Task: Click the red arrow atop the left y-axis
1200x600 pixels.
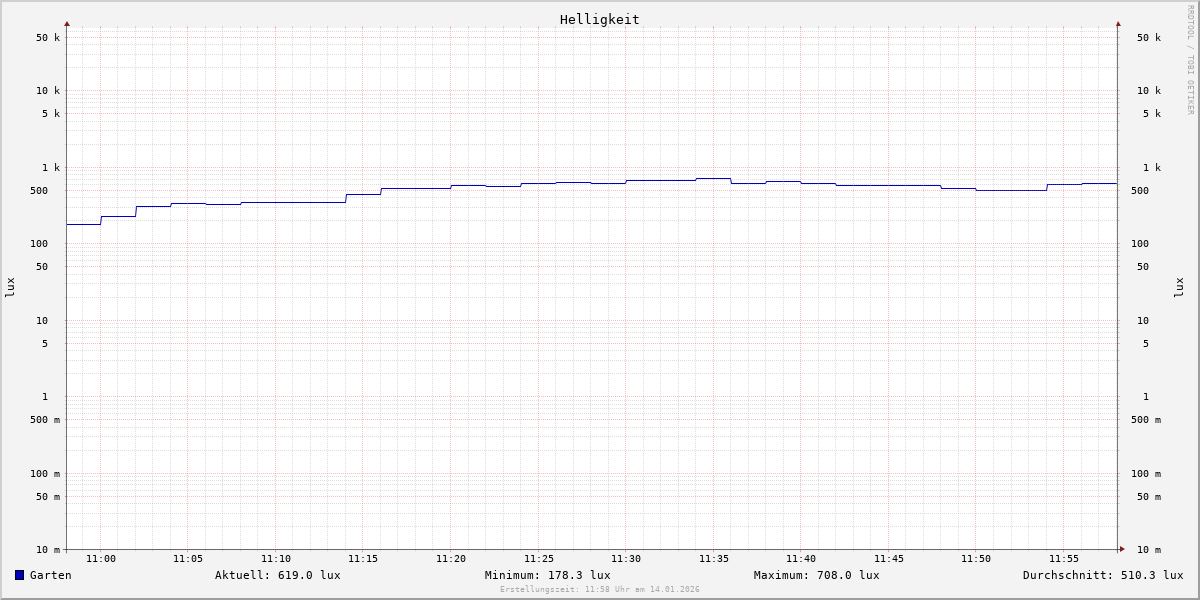Action: (x=67, y=23)
